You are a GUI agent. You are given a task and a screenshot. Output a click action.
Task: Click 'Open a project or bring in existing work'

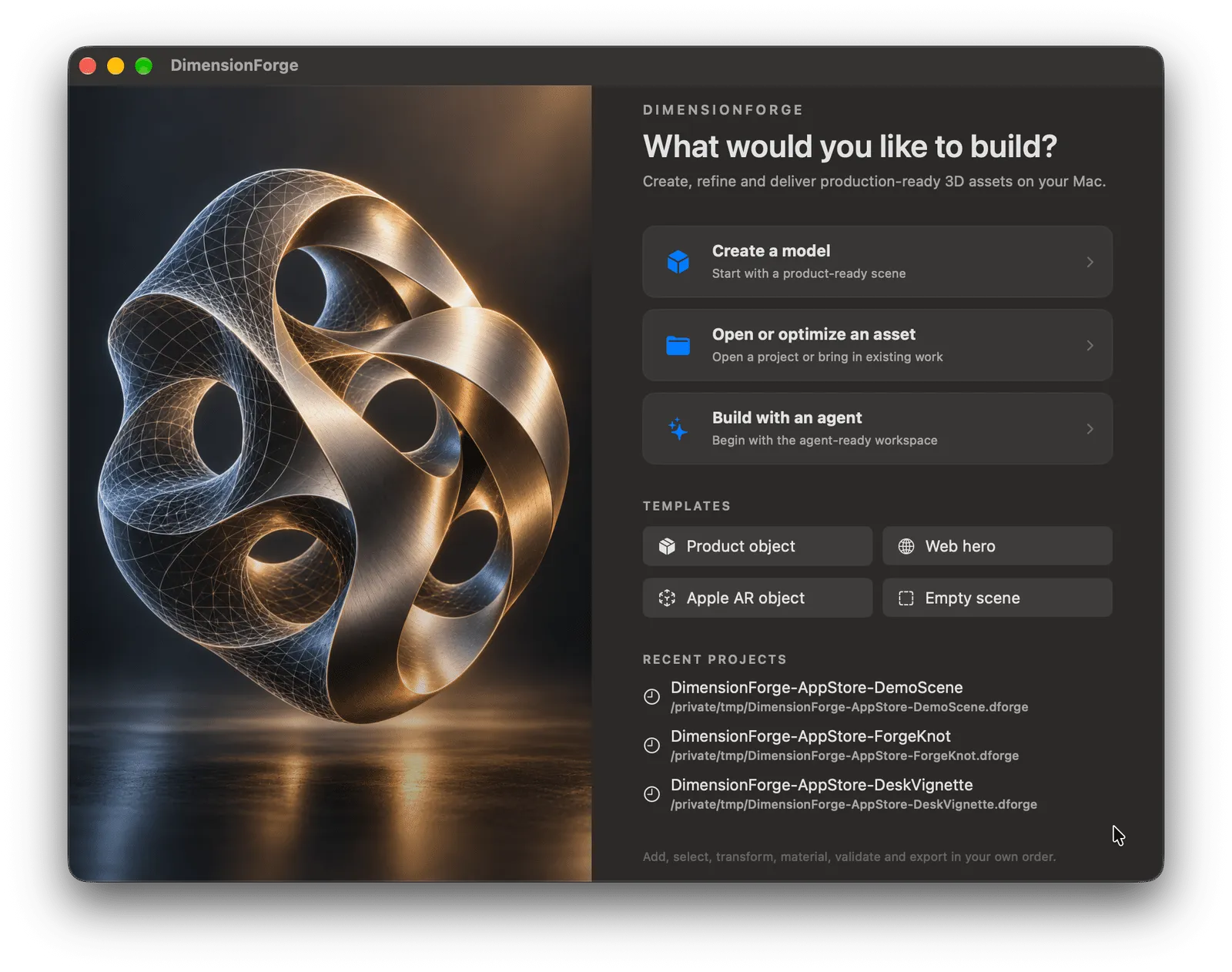827,357
